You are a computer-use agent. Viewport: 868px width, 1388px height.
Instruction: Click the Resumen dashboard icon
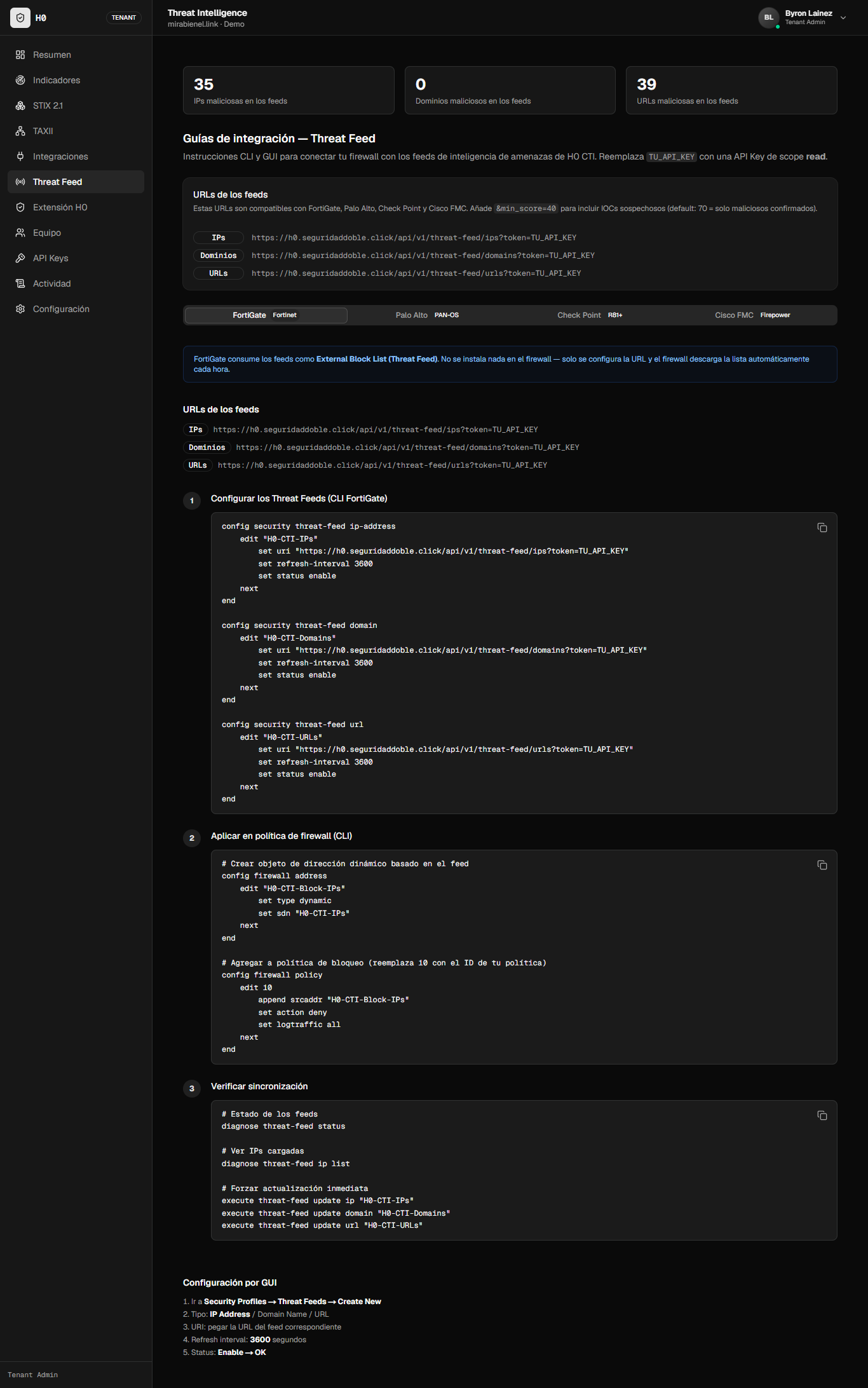tap(20, 55)
